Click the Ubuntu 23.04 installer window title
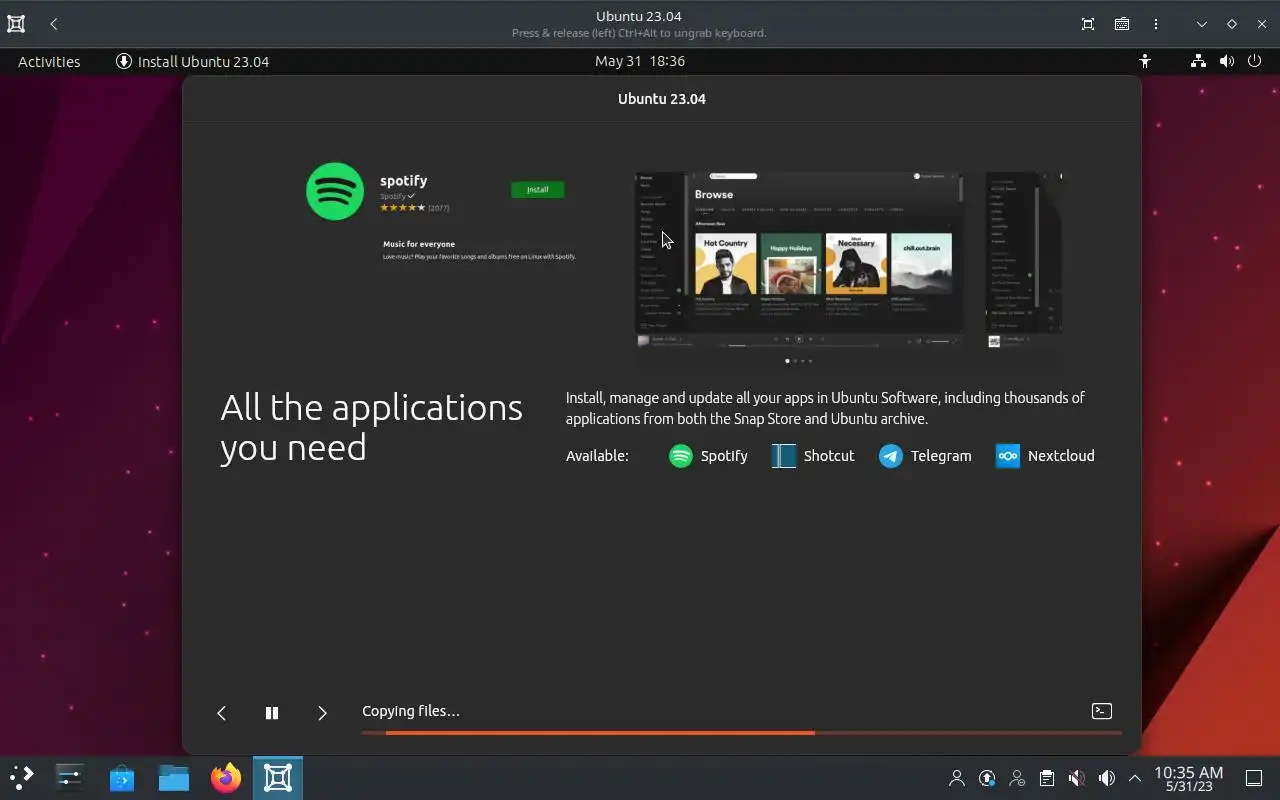Screen dimensions: 1280x800 coord(662,99)
